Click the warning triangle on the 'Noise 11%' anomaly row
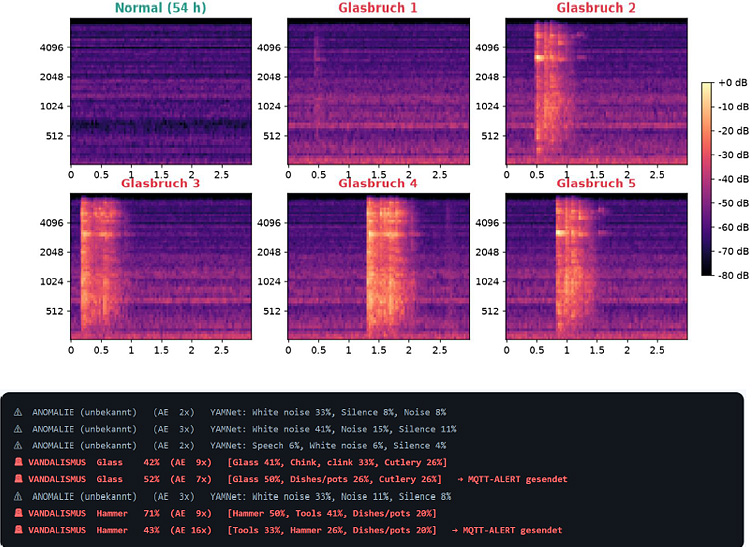The height and width of the screenshot is (547, 752). tap(18, 497)
